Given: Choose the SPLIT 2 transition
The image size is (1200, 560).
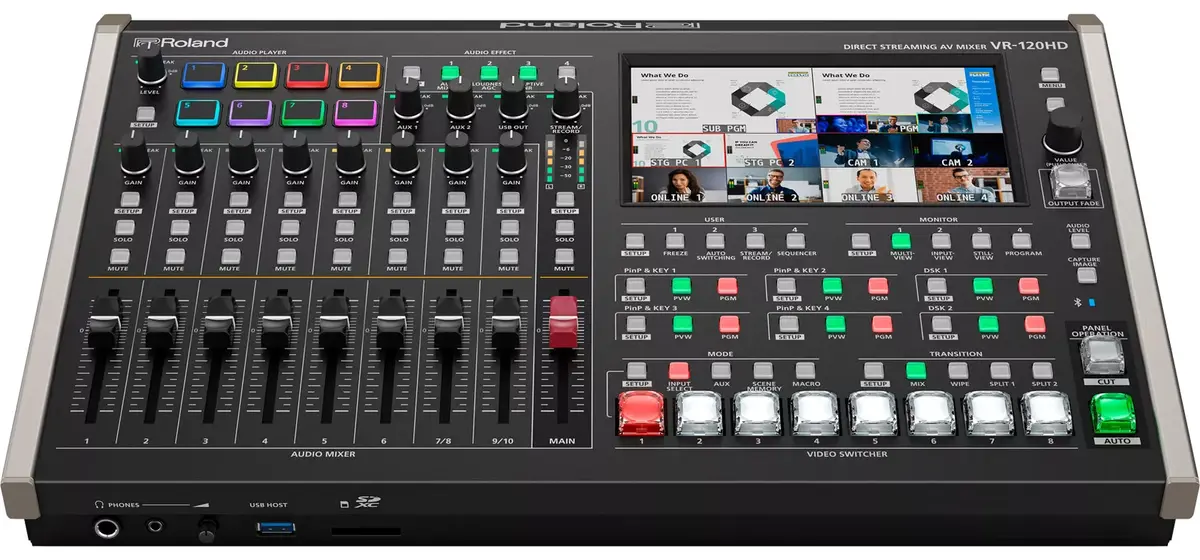Looking at the screenshot, I should pos(1043,371).
